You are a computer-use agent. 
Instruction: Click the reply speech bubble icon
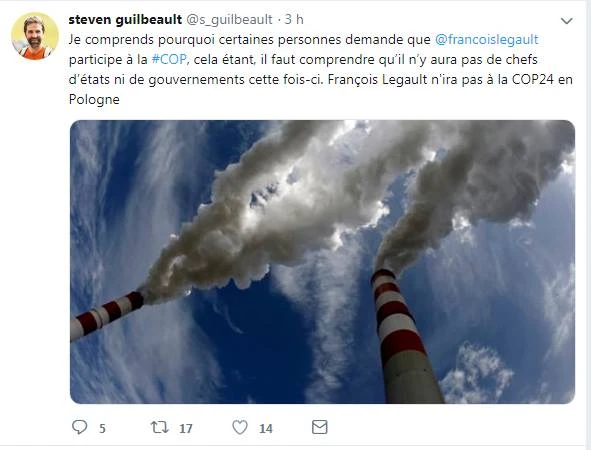point(80,427)
